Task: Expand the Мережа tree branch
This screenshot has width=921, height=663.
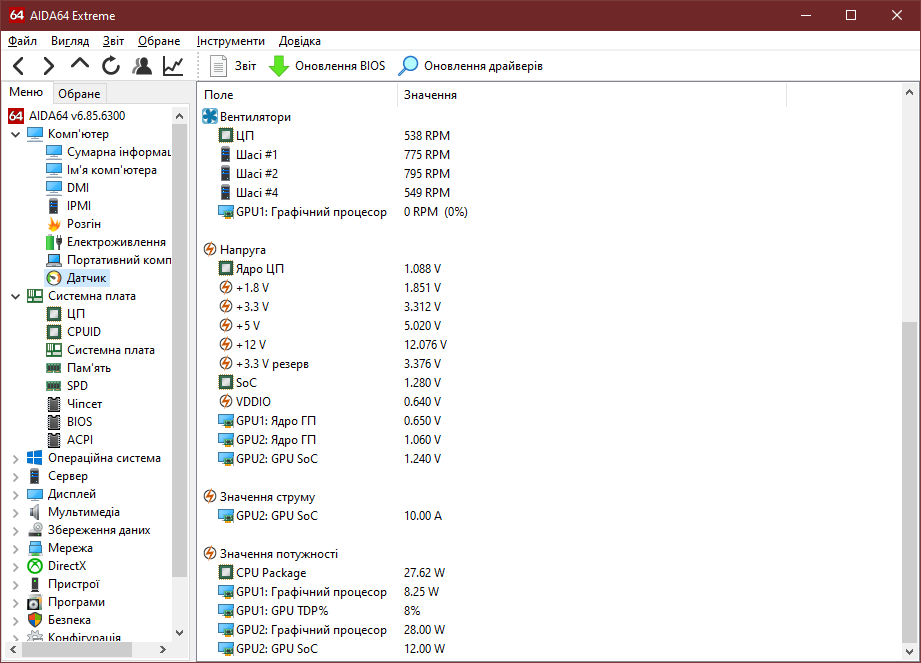Action: [16, 548]
